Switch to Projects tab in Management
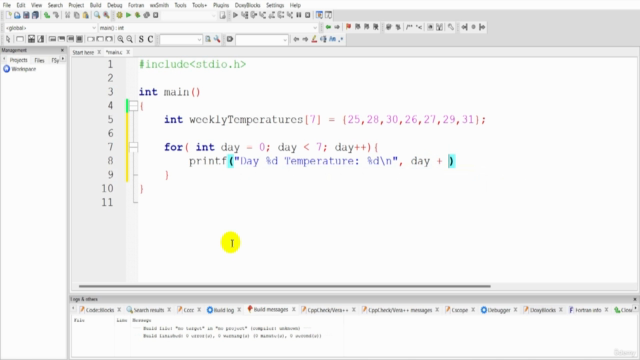The image size is (640, 360). (x=18, y=60)
